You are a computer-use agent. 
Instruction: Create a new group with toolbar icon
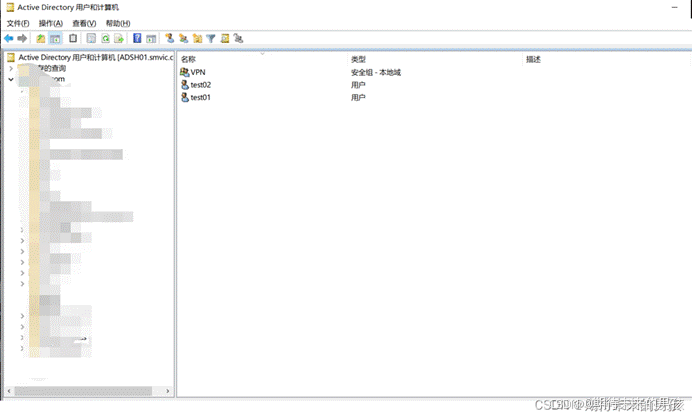[184, 38]
